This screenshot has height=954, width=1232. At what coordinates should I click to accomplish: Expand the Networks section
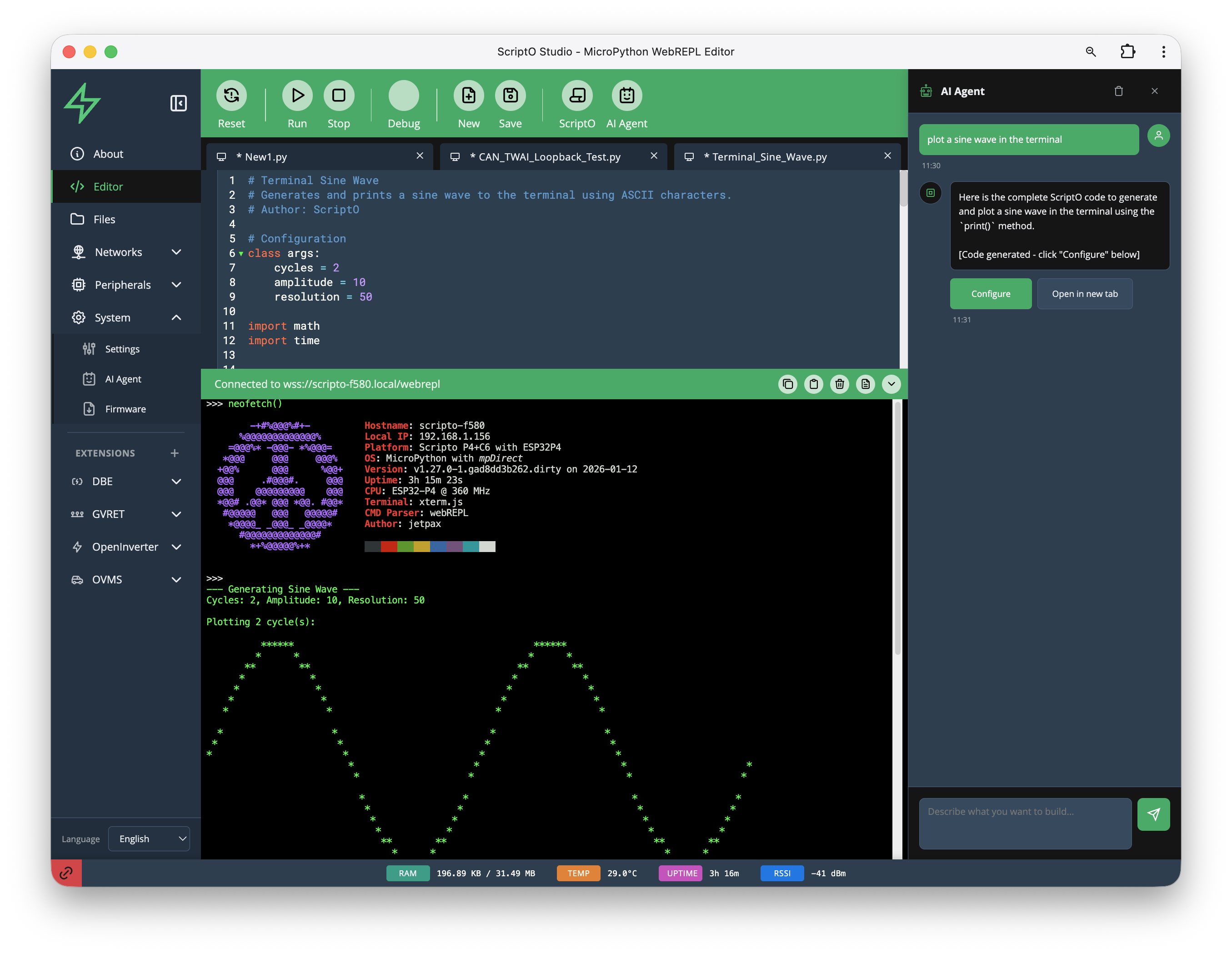pos(176,252)
